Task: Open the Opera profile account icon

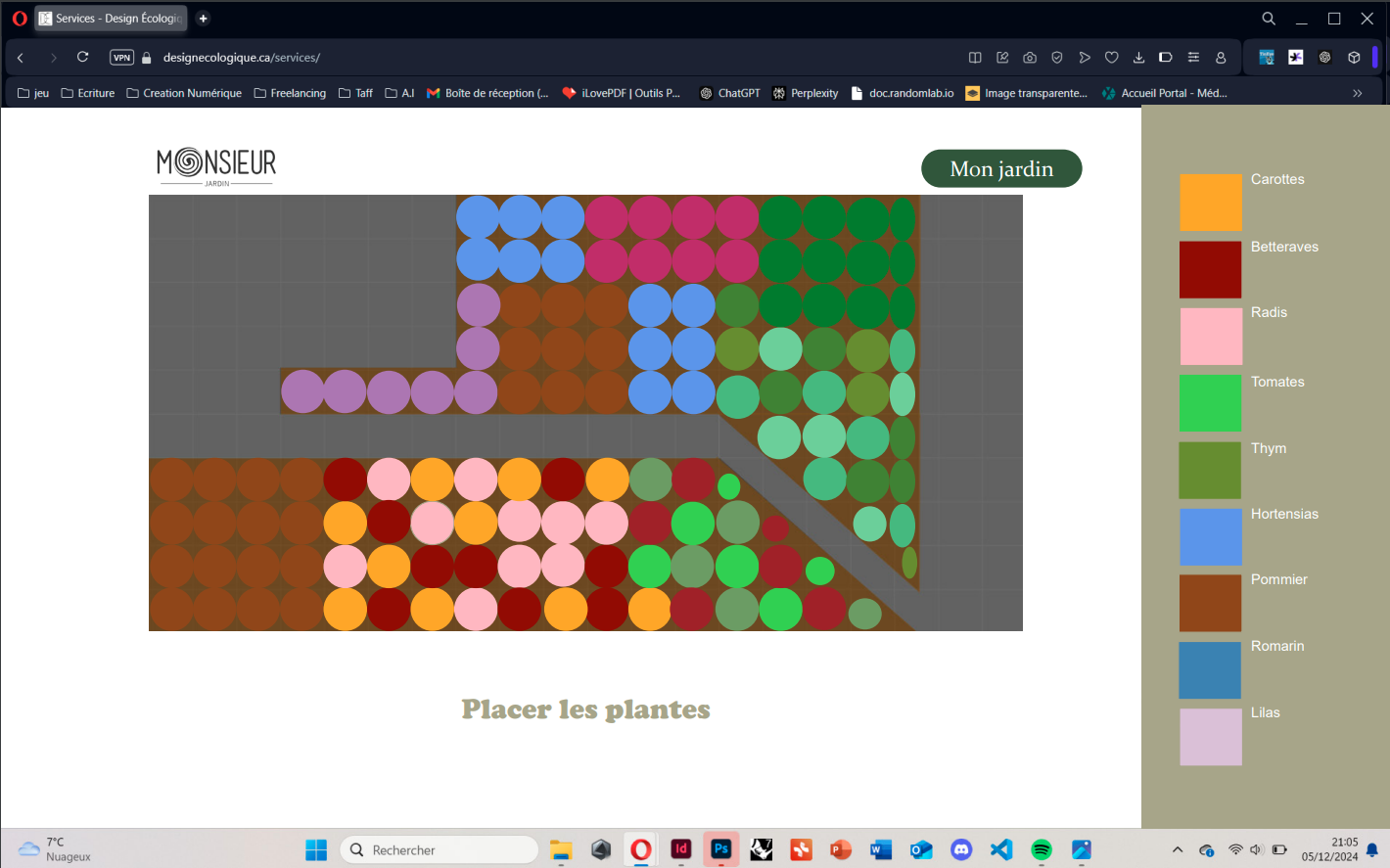Action: pos(1221,58)
